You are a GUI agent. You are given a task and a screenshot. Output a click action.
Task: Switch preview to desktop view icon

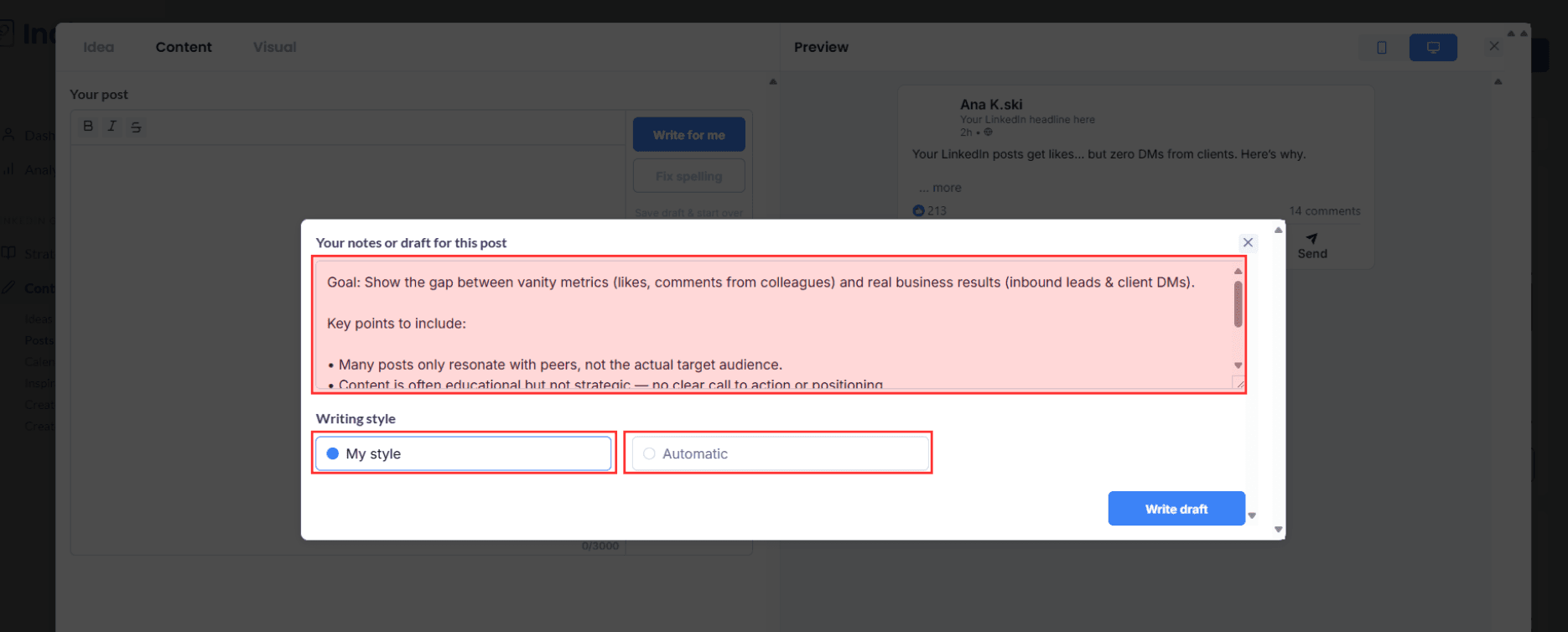click(x=1433, y=48)
